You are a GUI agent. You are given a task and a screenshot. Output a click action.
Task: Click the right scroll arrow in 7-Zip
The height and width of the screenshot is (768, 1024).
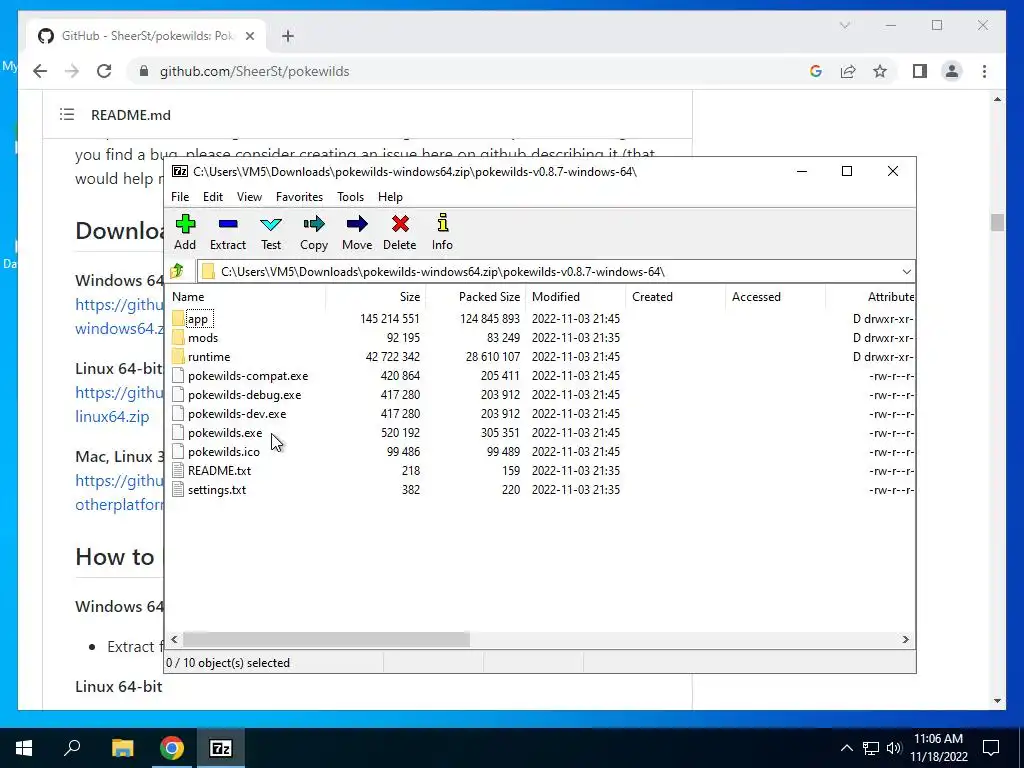[905, 639]
